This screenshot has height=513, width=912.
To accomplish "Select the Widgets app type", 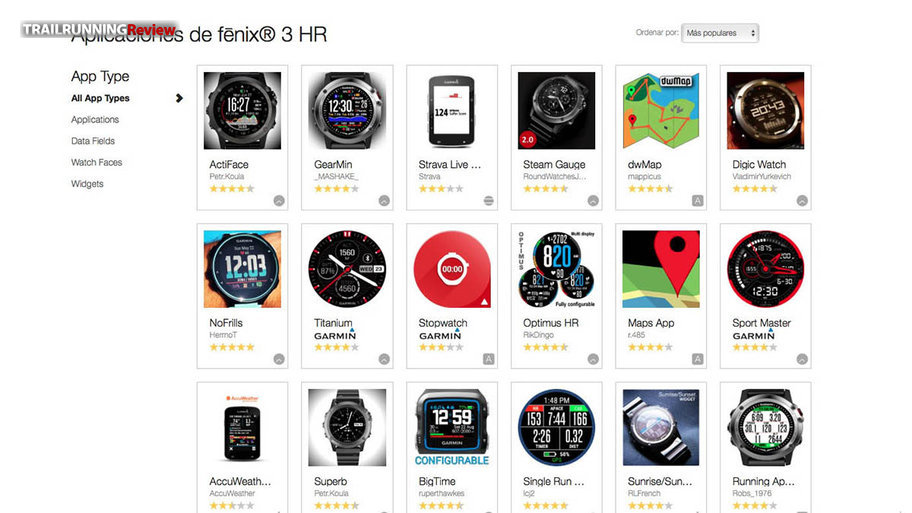I will click(87, 184).
